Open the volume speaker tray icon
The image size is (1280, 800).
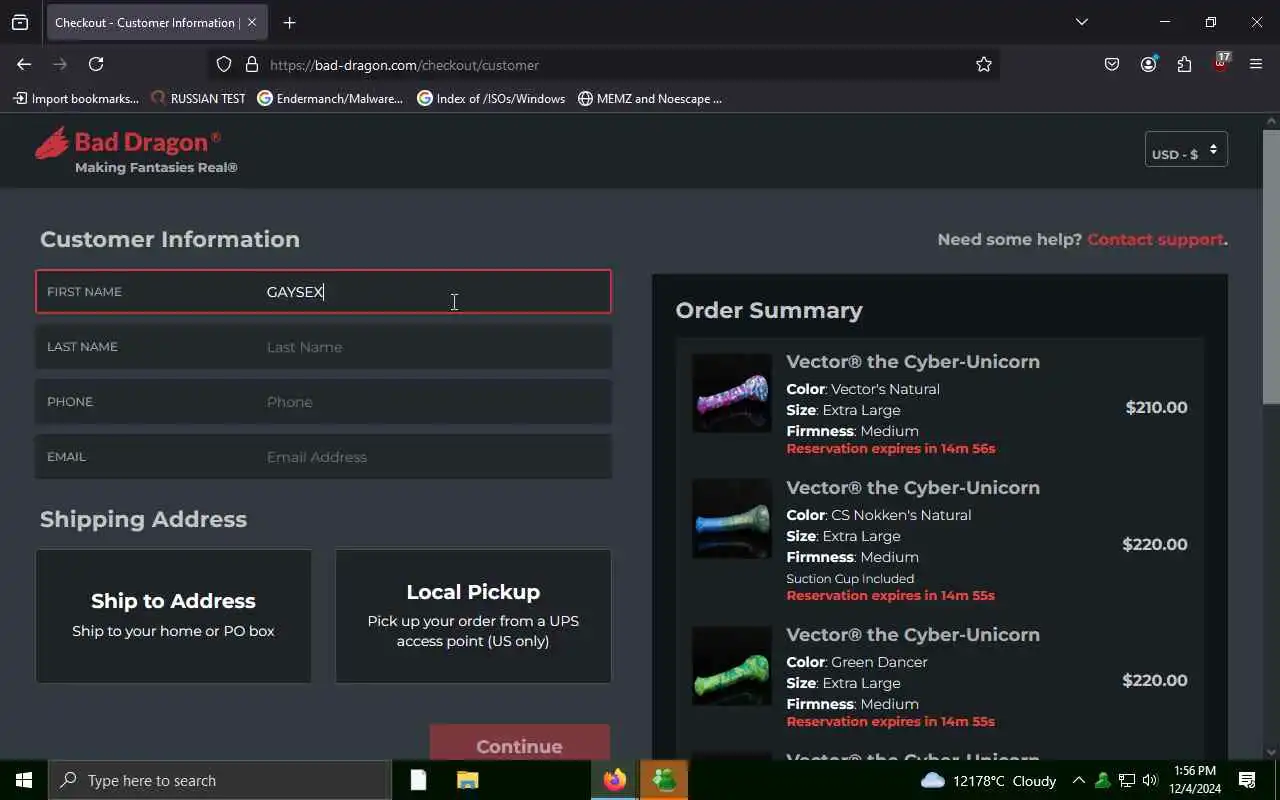point(1150,781)
